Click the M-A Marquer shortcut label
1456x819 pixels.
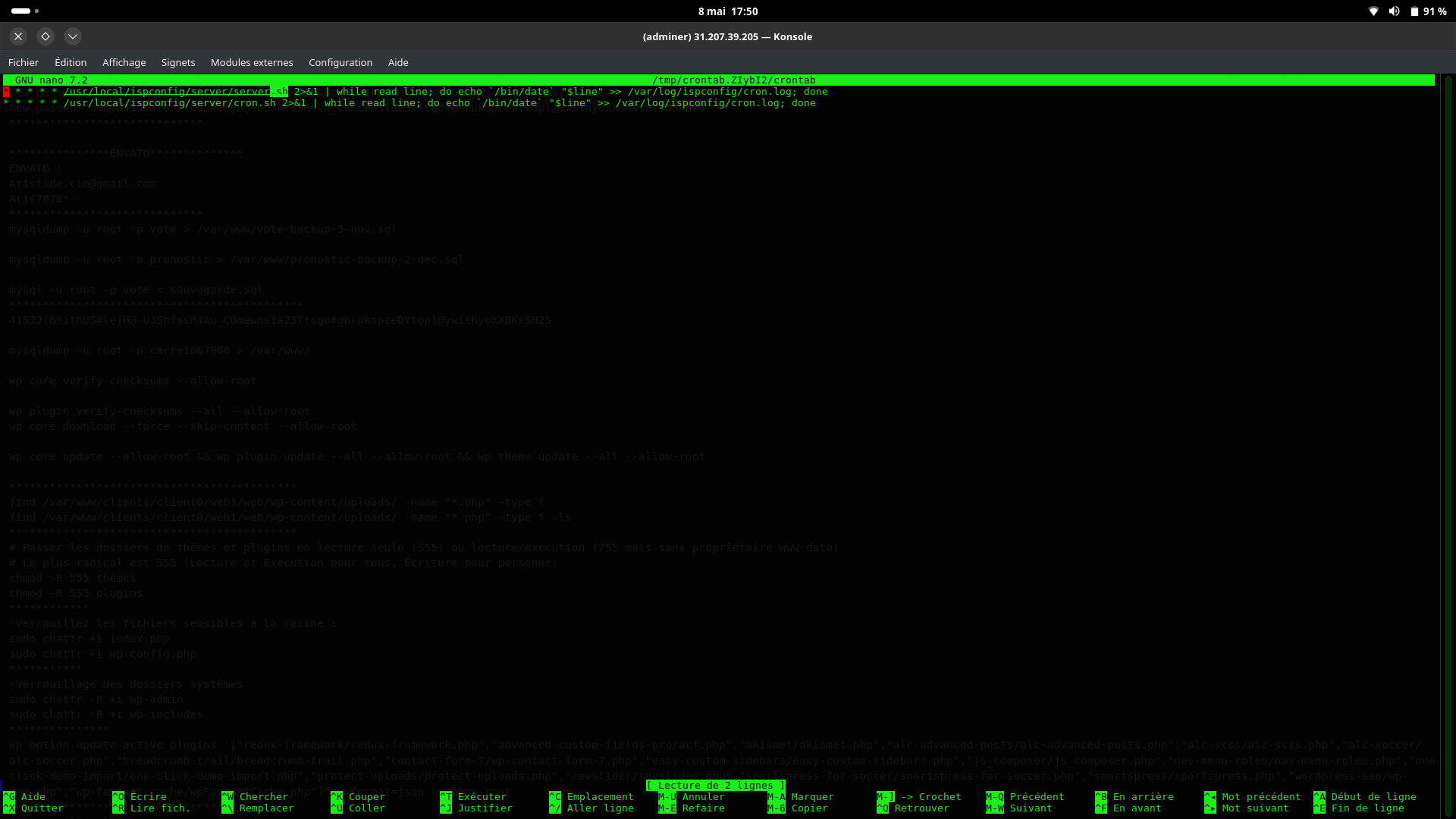tap(801, 797)
